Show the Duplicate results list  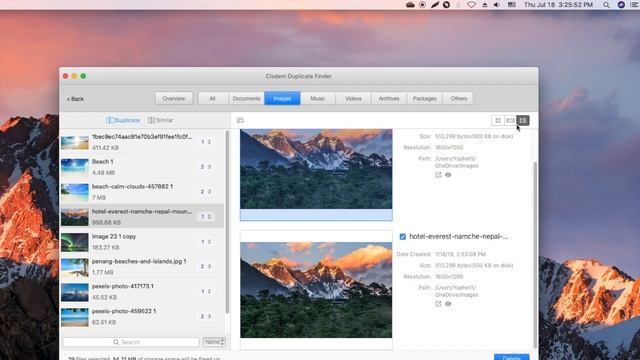(123, 120)
